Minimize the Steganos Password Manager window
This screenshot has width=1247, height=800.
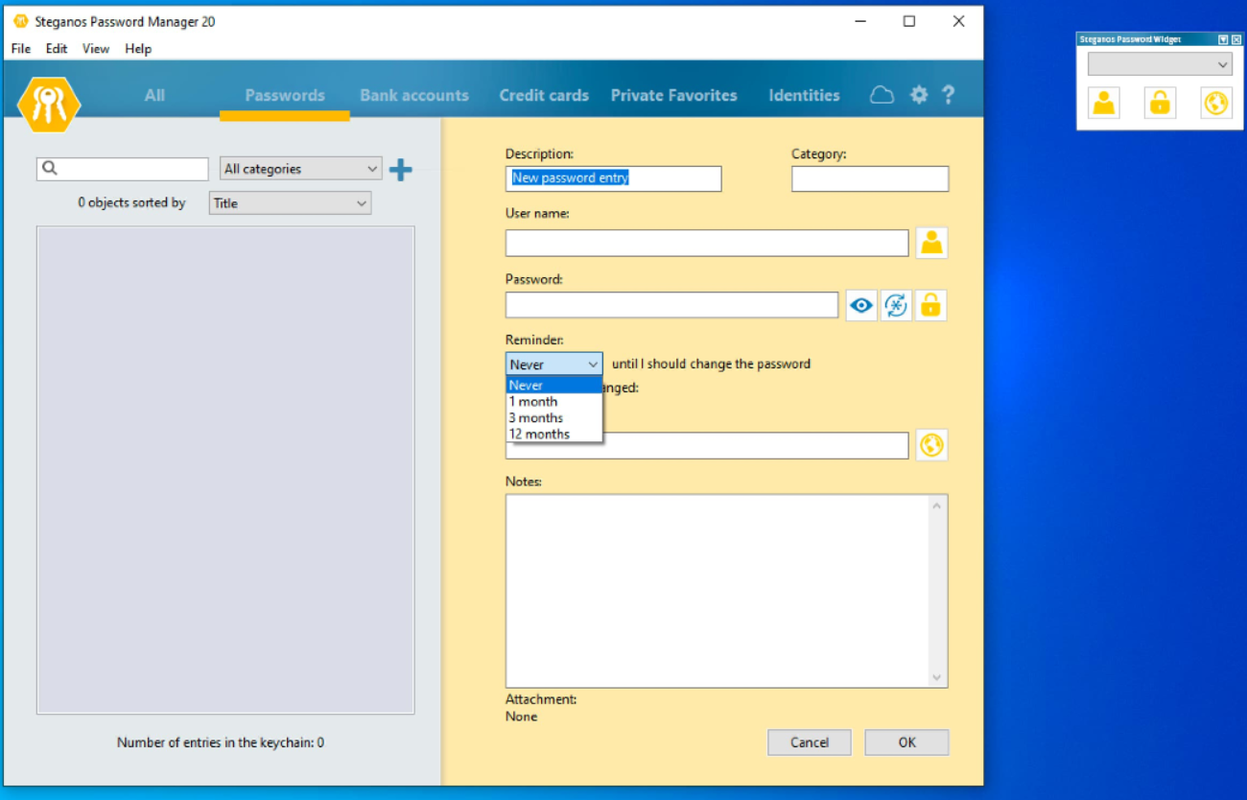point(860,21)
